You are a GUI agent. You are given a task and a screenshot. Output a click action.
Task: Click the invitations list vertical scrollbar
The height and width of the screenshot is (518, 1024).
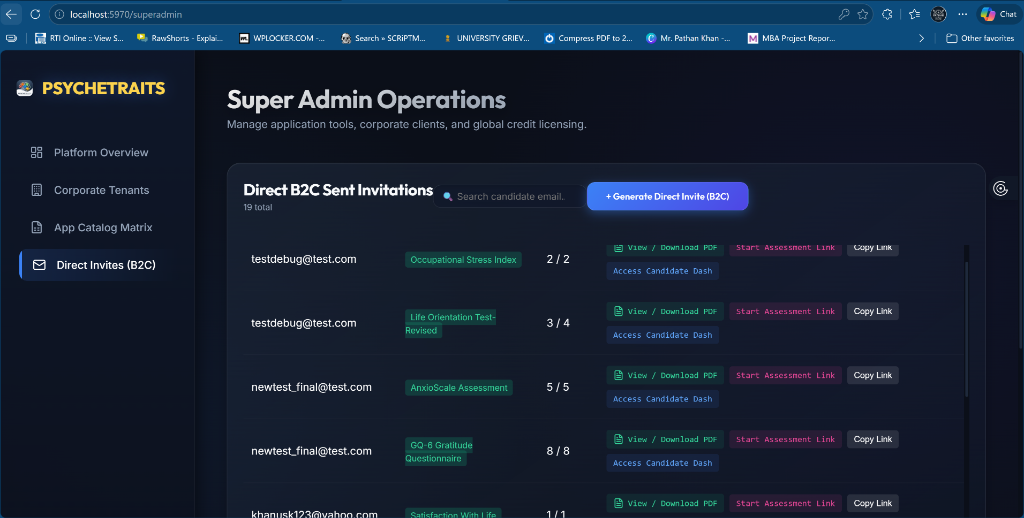click(x=967, y=329)
